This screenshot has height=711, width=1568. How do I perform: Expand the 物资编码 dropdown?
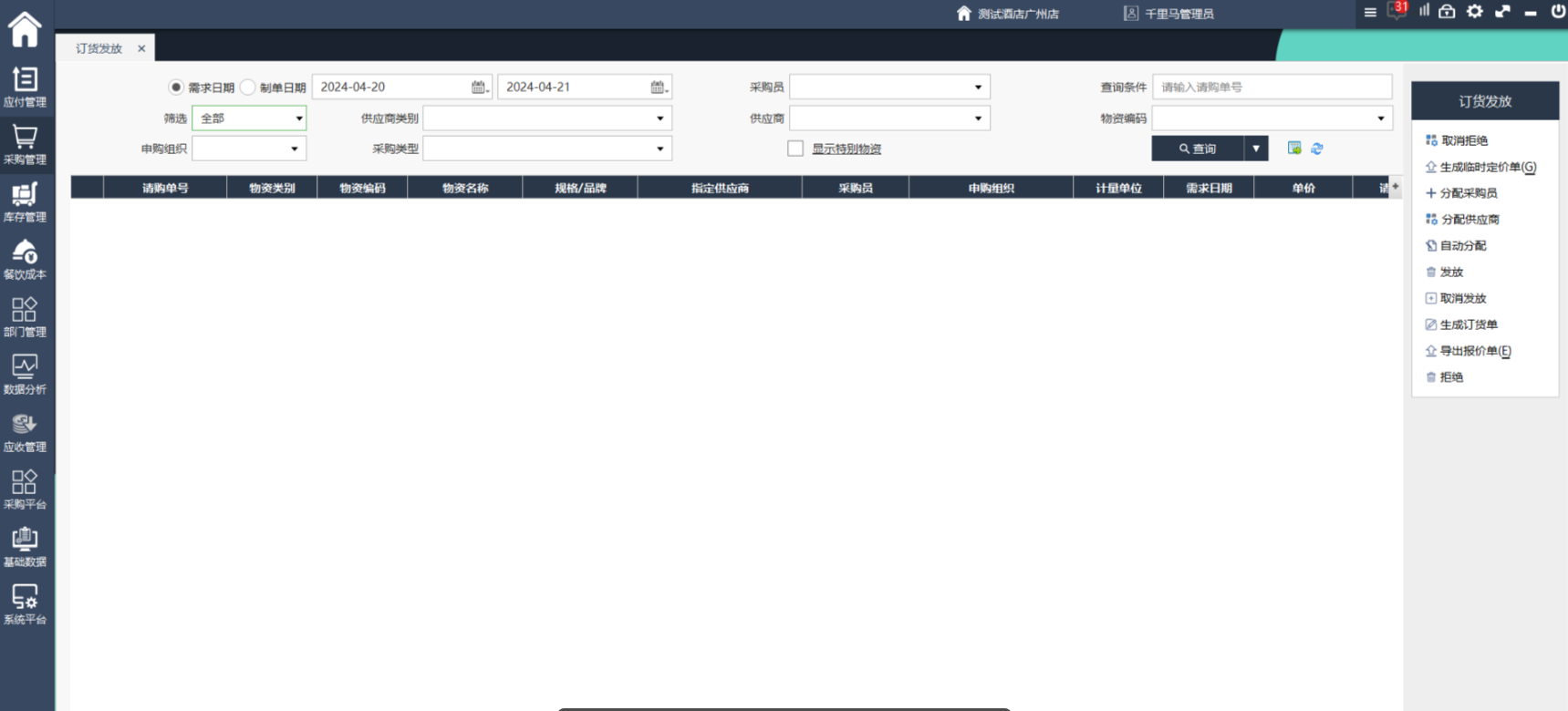tap(1272, 118)
